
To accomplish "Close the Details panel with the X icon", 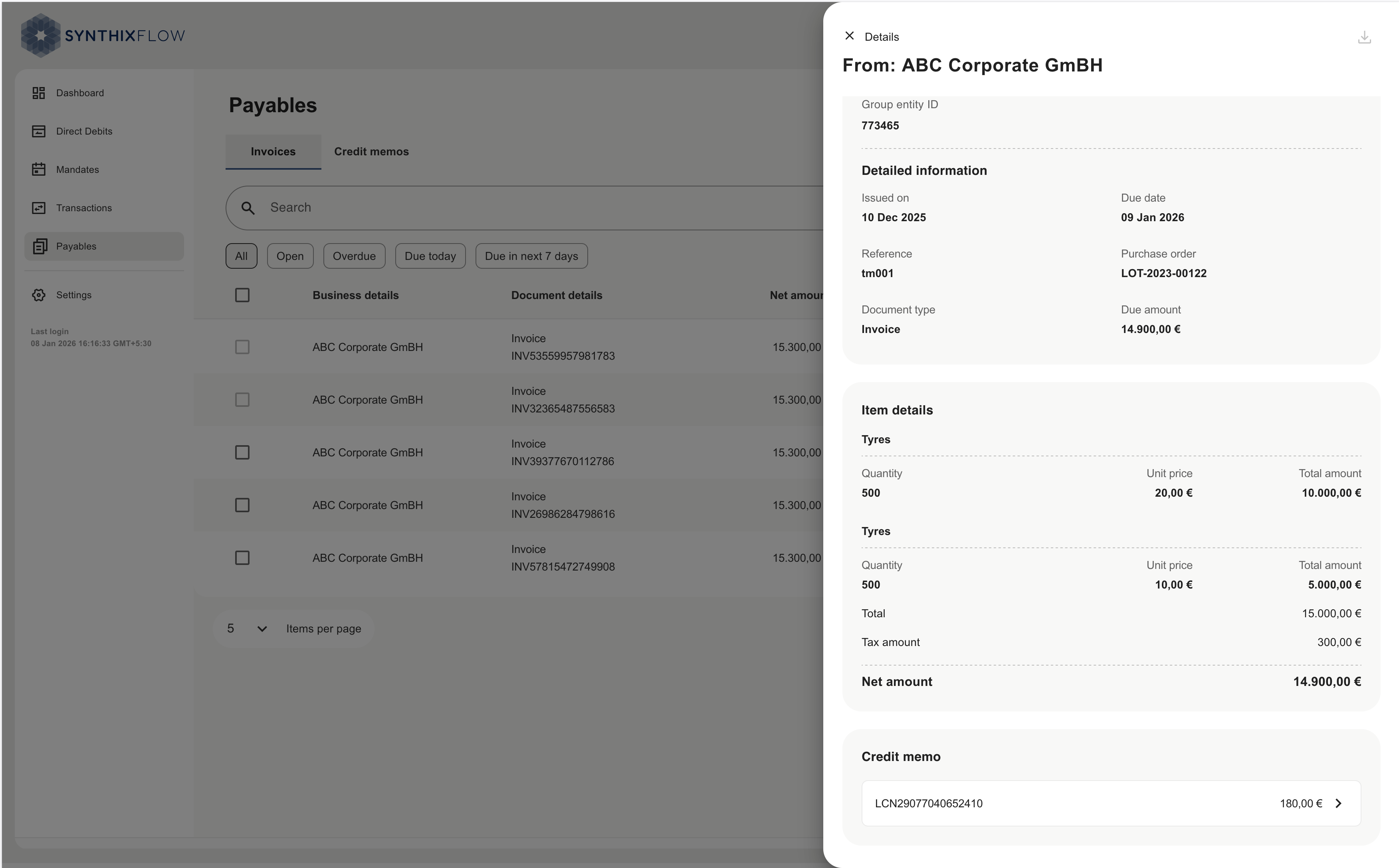I will [849, 36].
